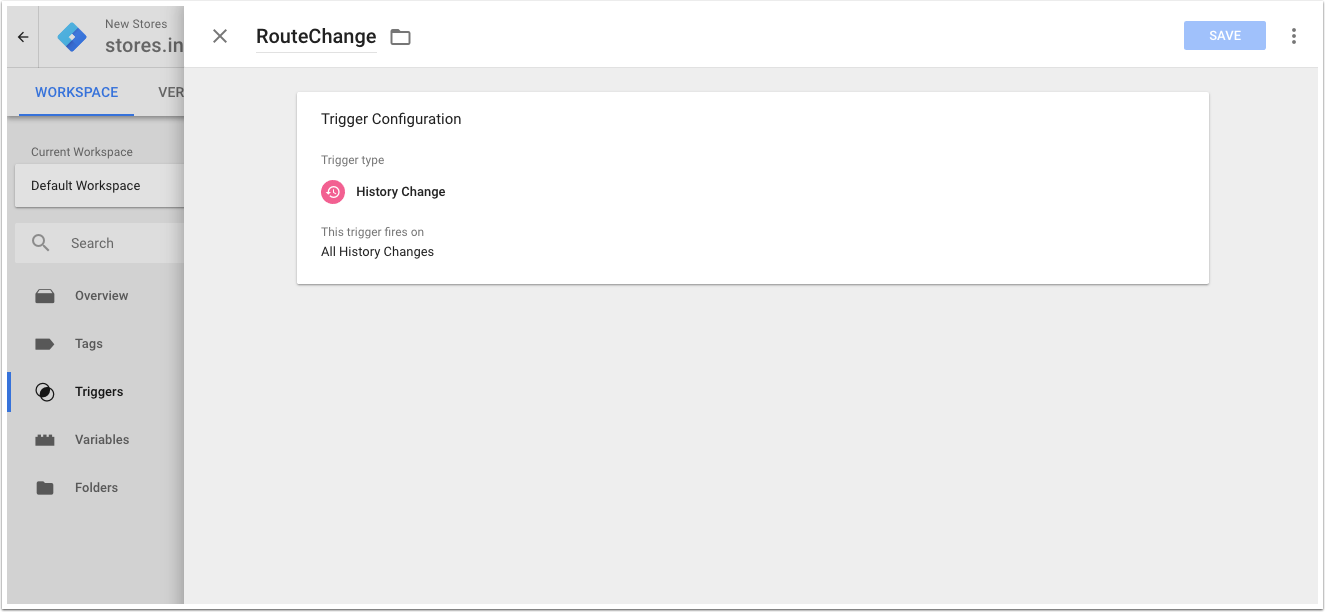Click the This trigger fires on label
This screenshot has height=612, width=1325.
[x=372, y=232]
